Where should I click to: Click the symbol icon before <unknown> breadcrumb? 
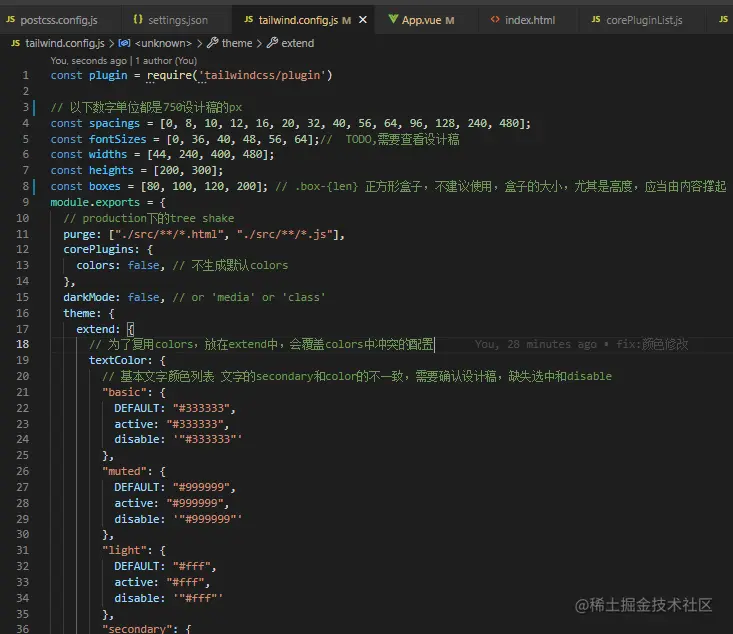(124, 43)
